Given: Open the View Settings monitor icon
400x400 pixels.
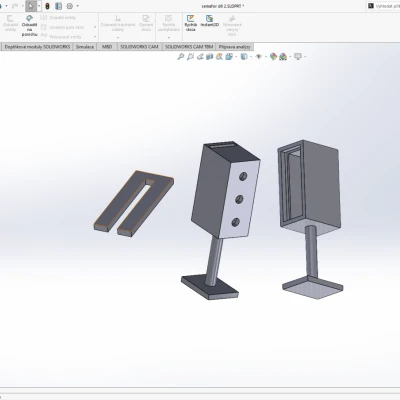Looking at the screenshot, I should pos(298,57).
